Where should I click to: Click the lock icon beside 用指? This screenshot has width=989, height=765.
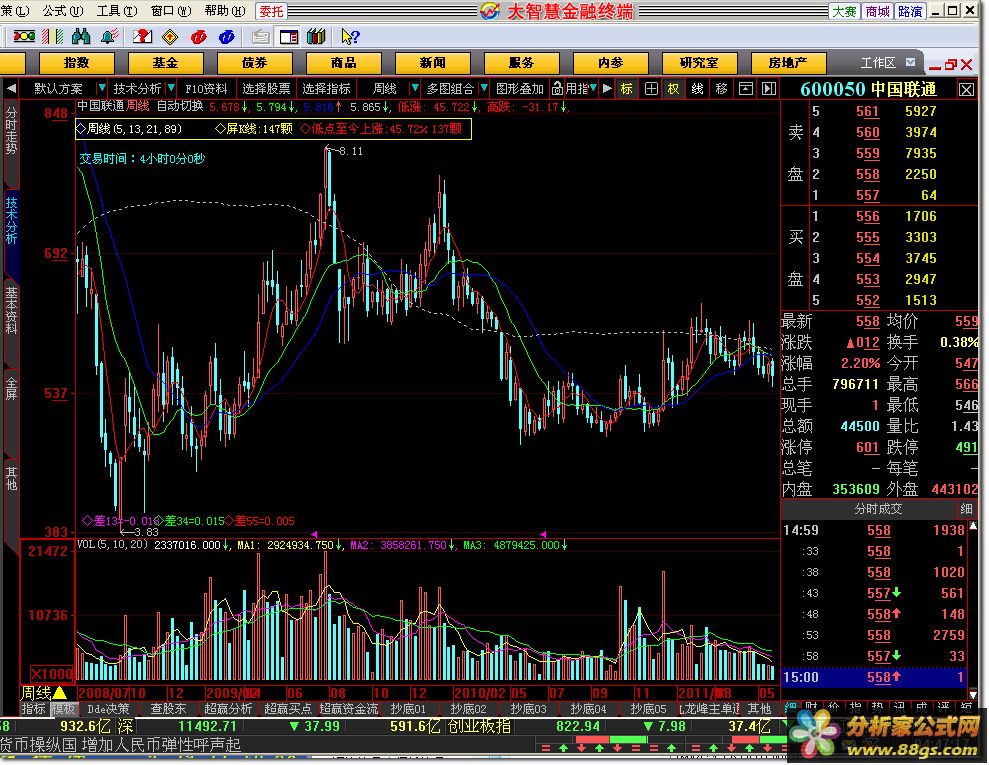[x=558, y=88]
